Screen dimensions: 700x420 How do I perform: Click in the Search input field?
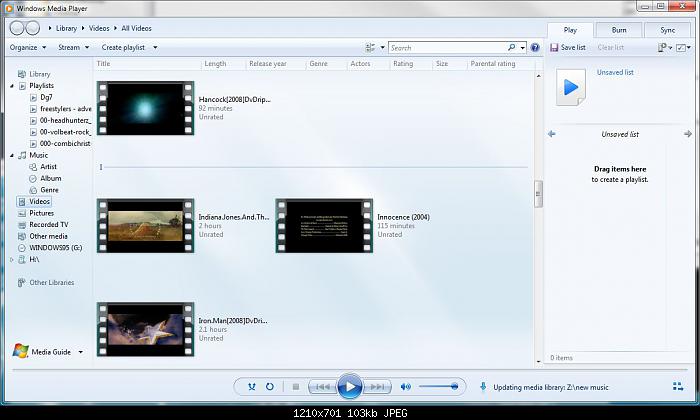tap(448, 47)
